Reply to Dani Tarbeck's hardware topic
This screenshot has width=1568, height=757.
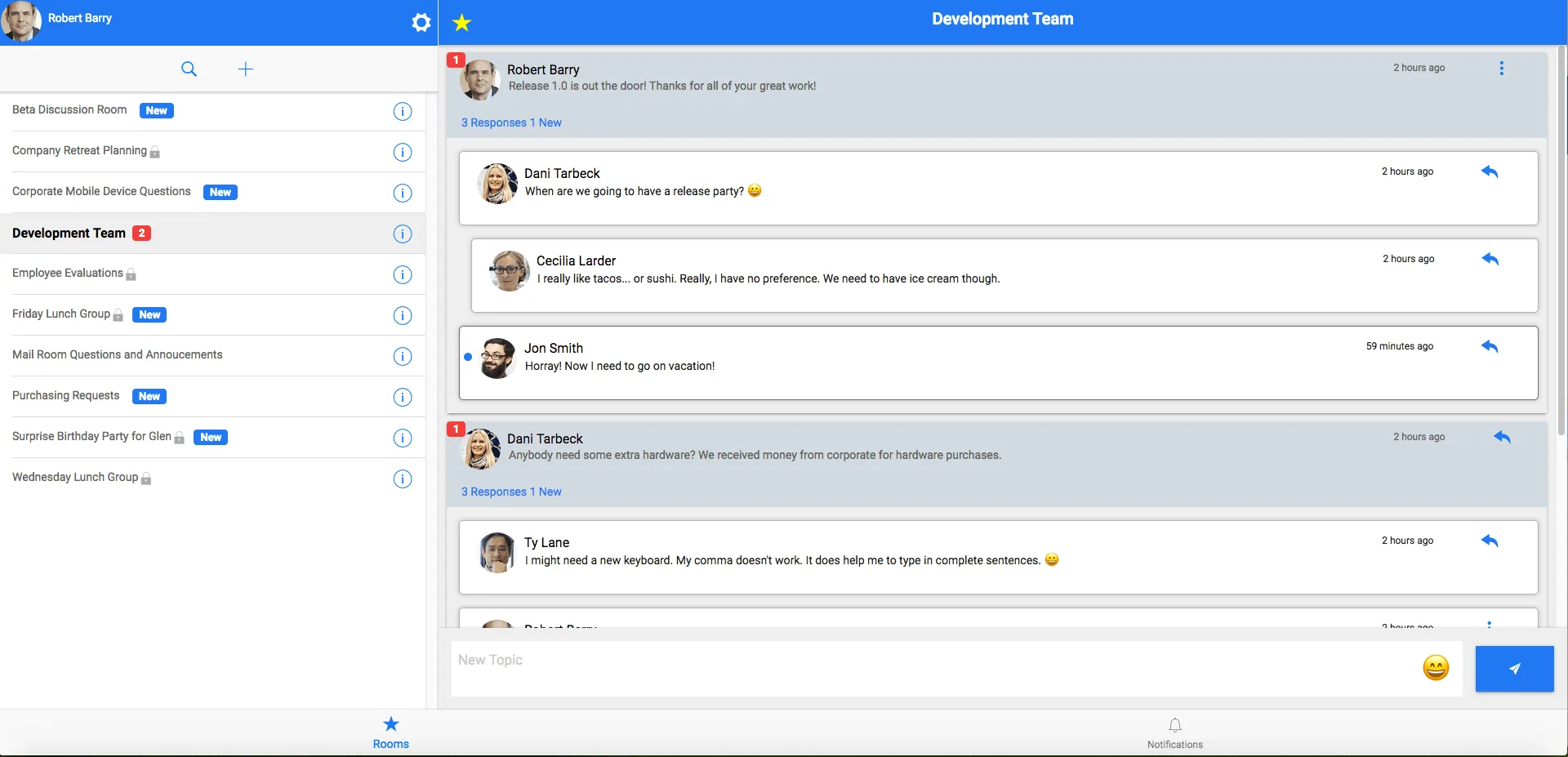1502,437
